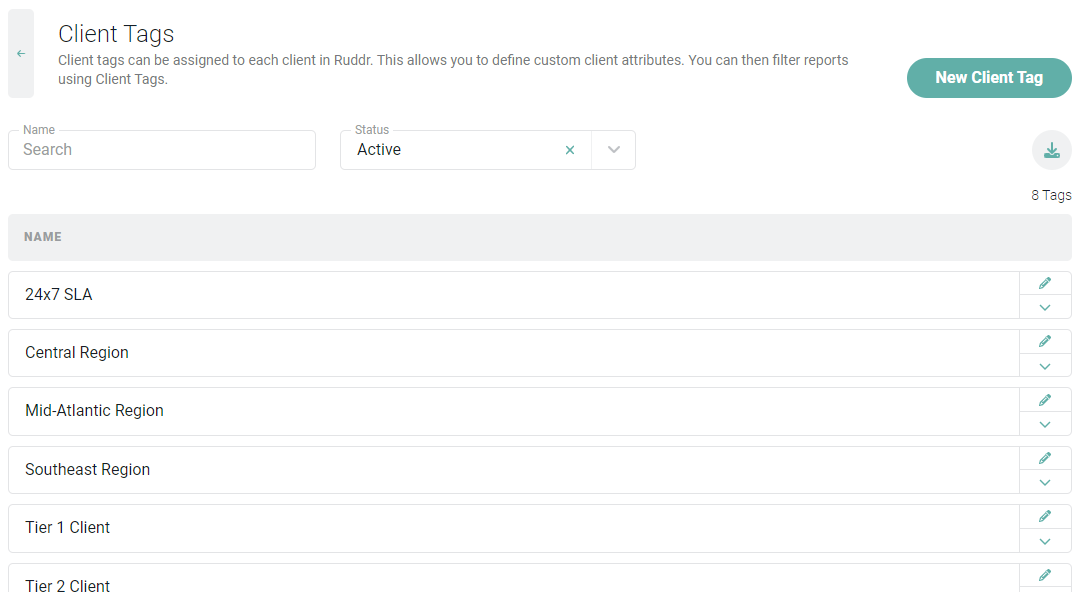
Task: Expand options for Mid-Atlantic Region row
Action: point(1045,424)
